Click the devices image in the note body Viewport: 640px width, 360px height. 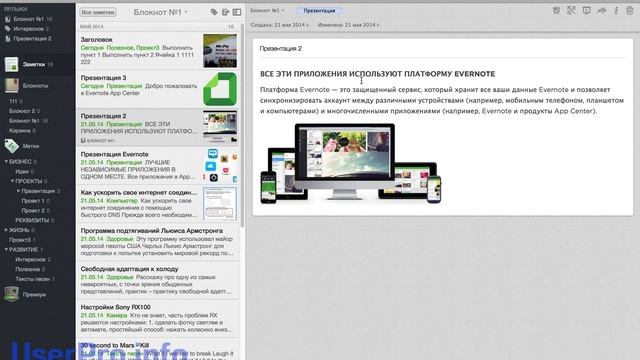(351, 163)
